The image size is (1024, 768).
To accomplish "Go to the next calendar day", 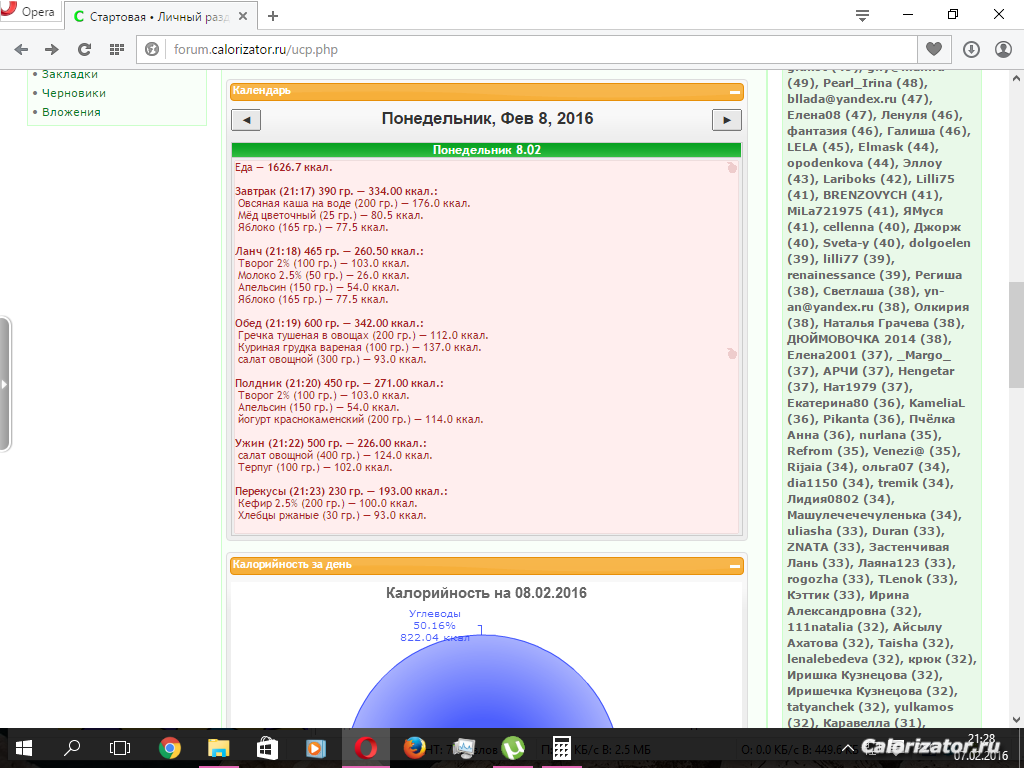I will [x=726, y=120].
